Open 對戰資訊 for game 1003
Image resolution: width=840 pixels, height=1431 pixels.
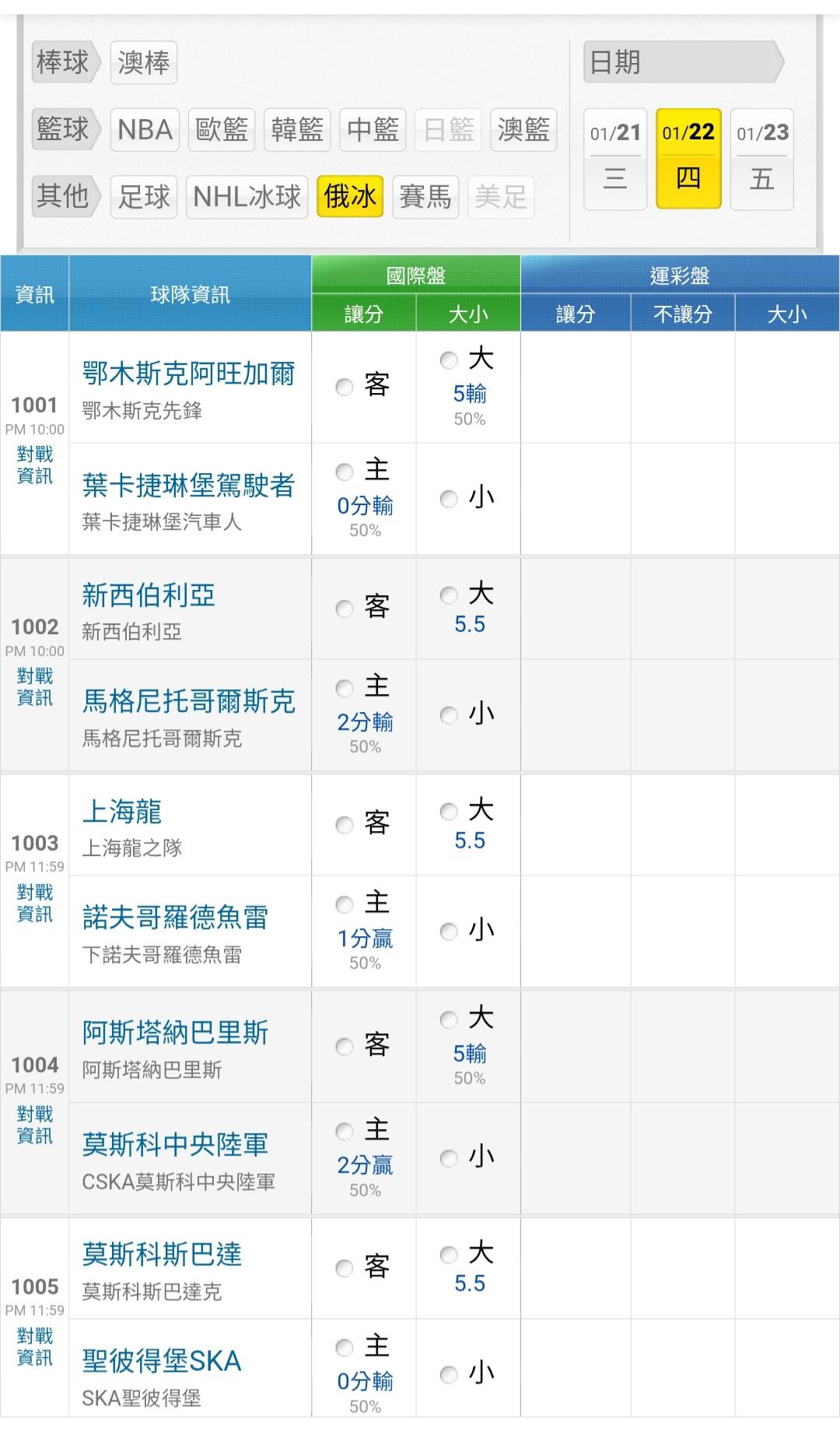coord(35,903)
